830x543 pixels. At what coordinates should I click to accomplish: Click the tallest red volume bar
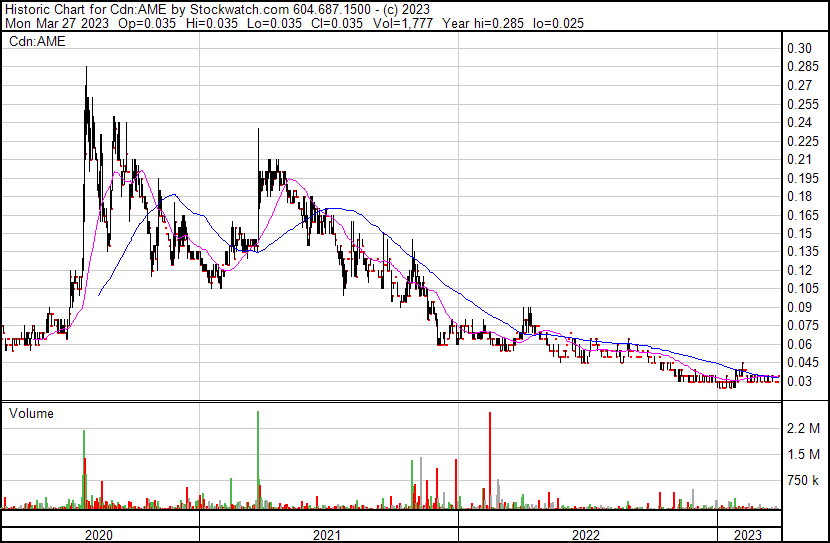pyautogui.click(x=490, y=460)
